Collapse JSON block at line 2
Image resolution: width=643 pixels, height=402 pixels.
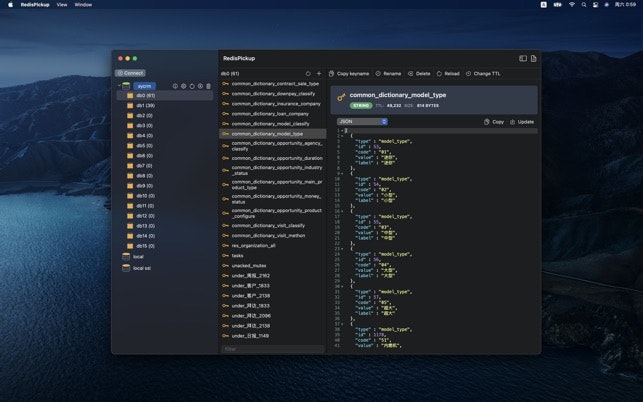pos(343,135)
